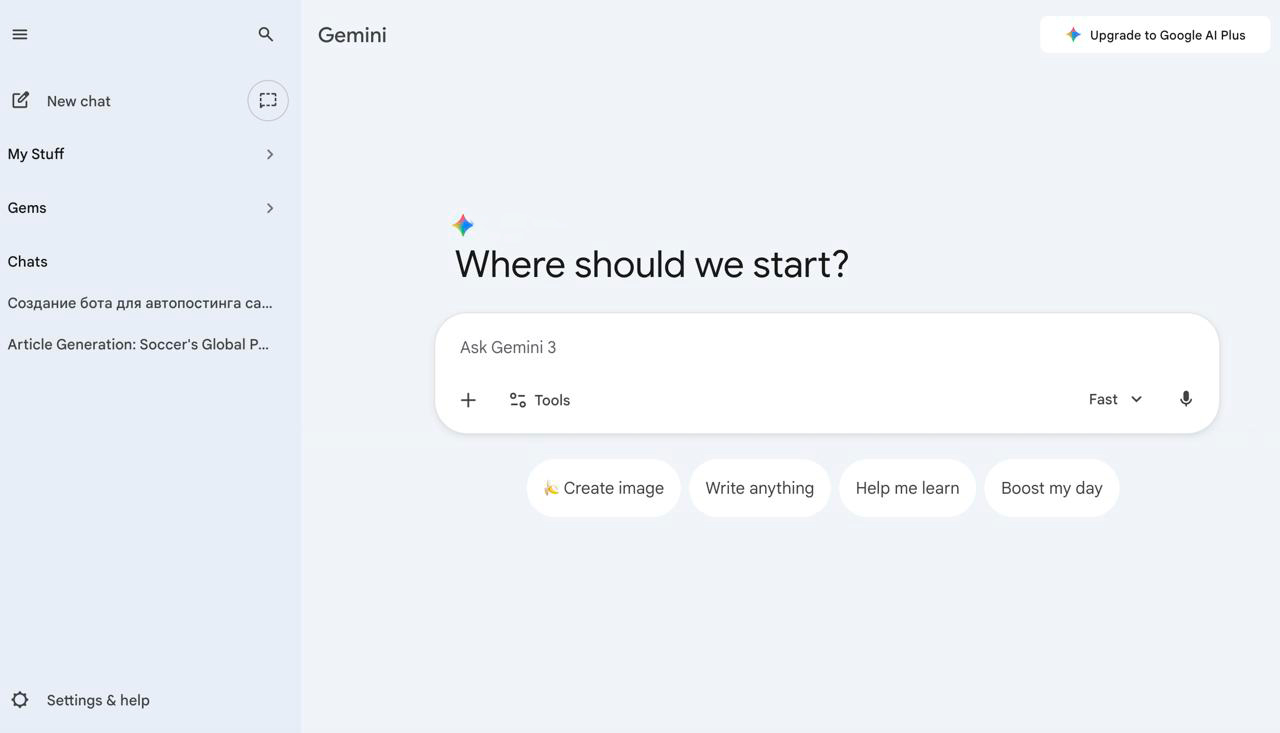
Task: Open Article Generation Soccer chat
Action: [x=141, y=344]
